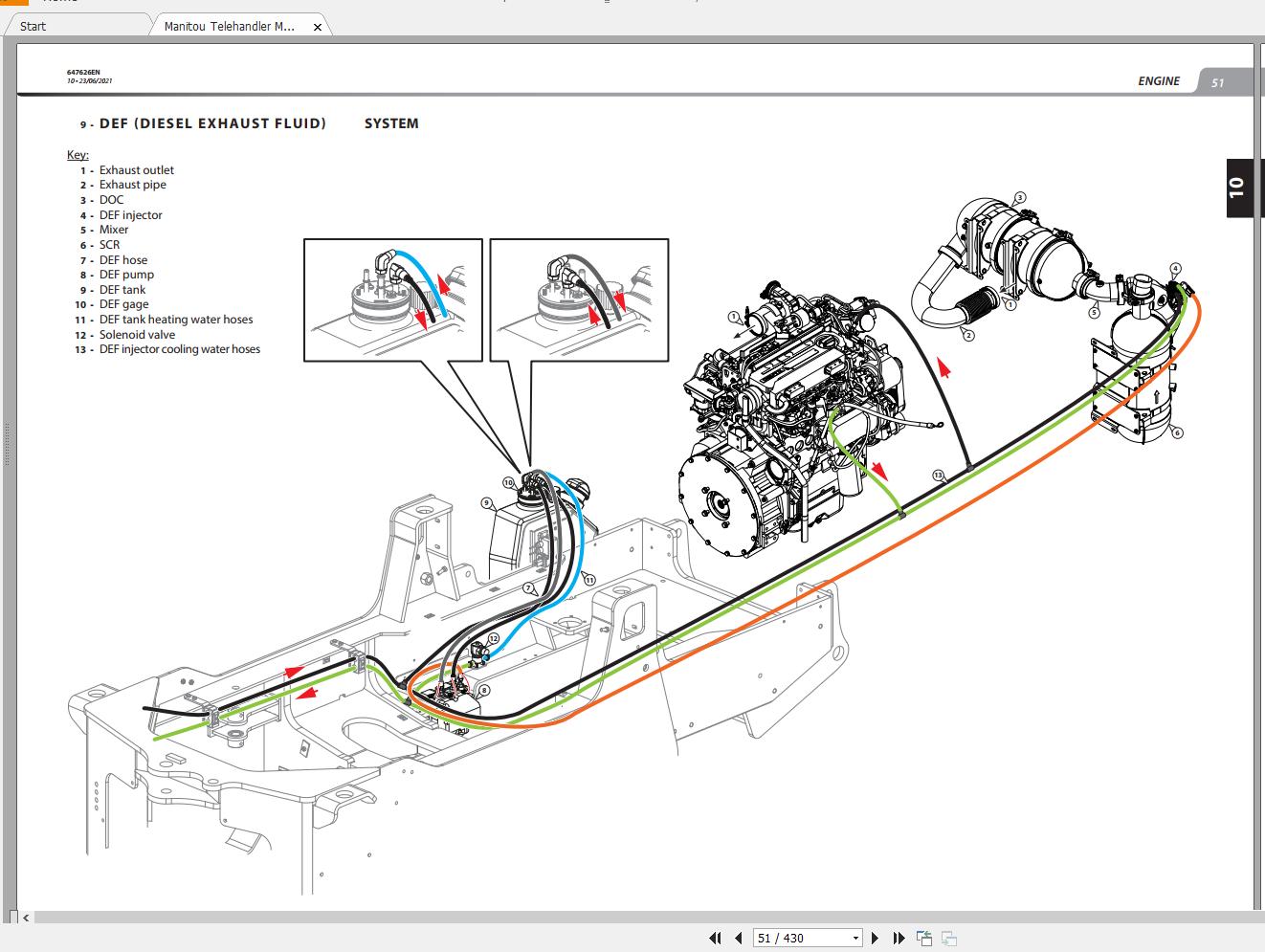Open the page number dropdown list
The width and height of the screenshot is (1265, 952).
tap(857, 938)
